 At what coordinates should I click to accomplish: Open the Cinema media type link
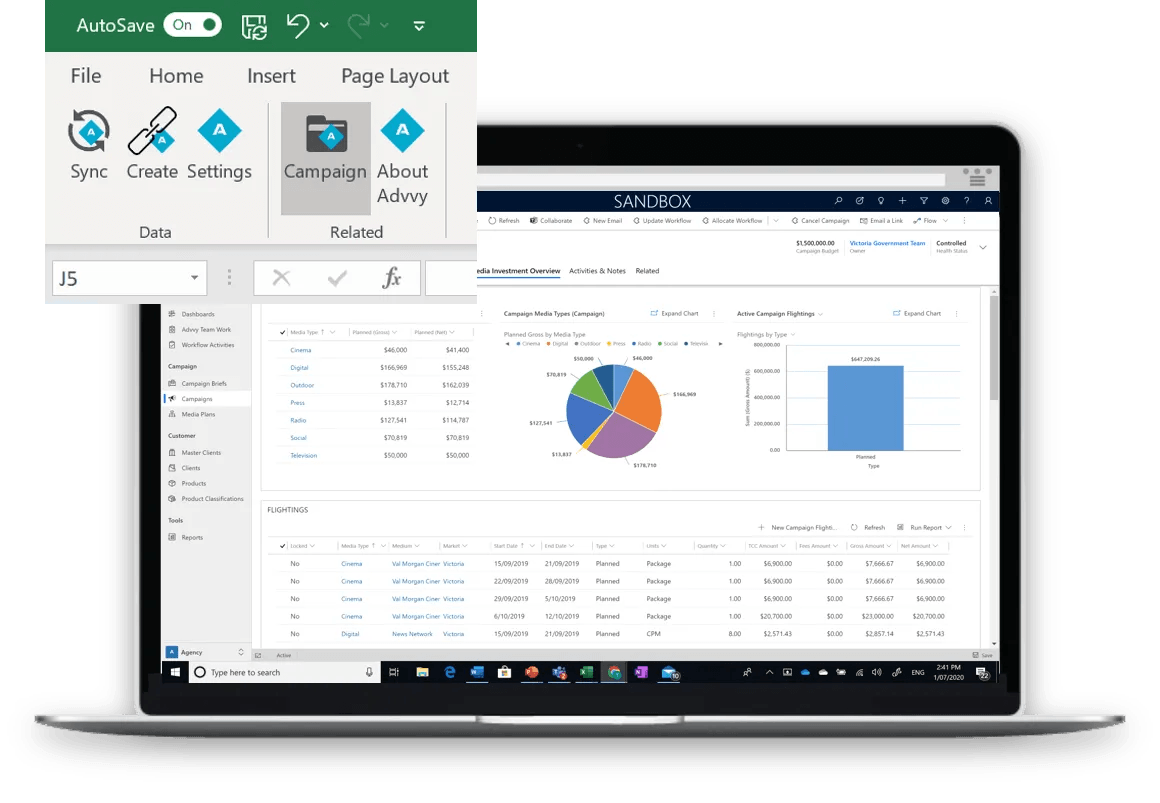pyautogui.click(x=299, y=350)
